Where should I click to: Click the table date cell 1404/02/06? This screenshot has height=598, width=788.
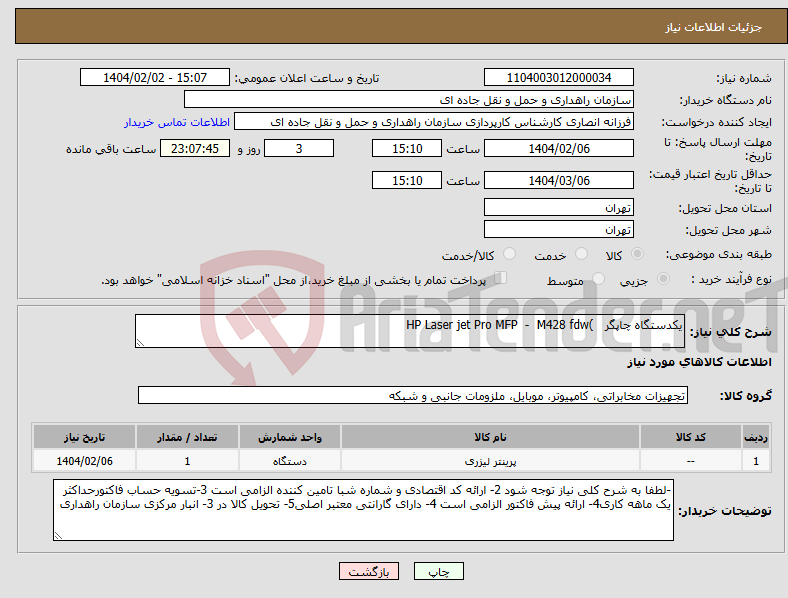[84, 461]
